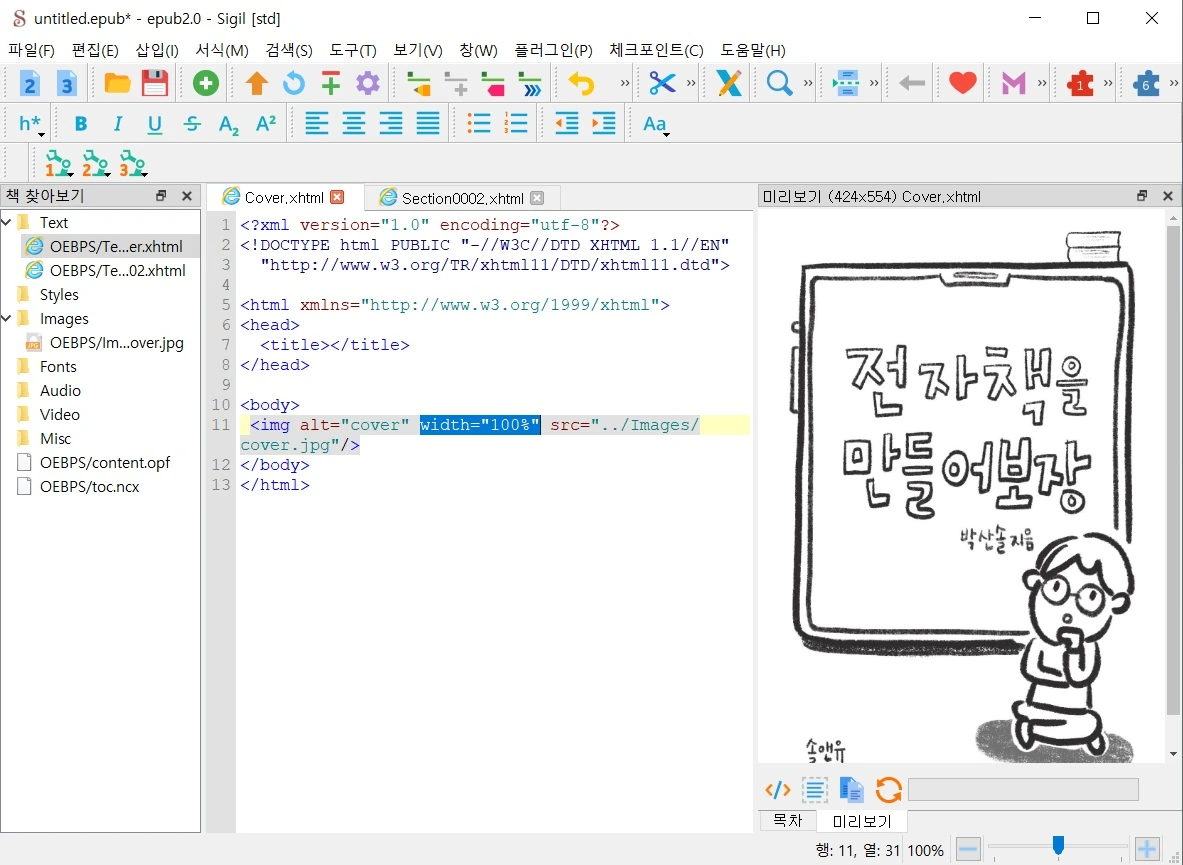Click the zoom slider handle
1183x865 pixels.
click(1059, 846)
